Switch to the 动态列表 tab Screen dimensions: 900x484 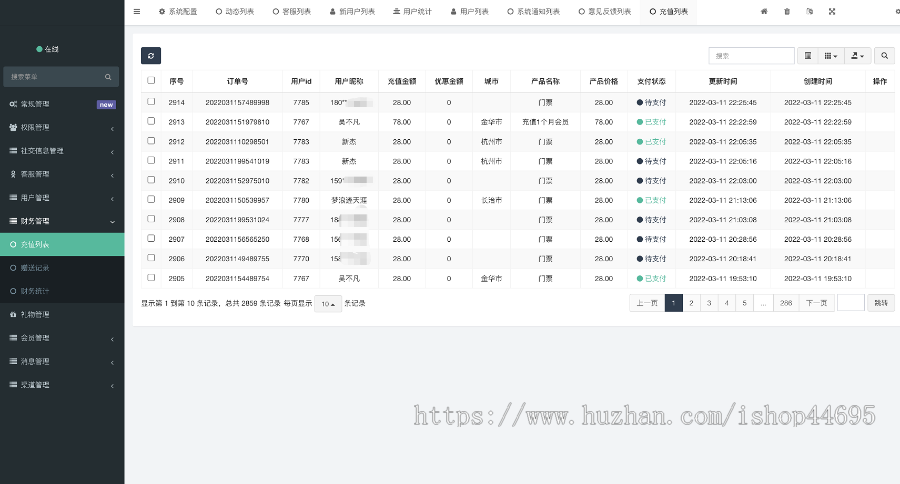tap(235, 11)
